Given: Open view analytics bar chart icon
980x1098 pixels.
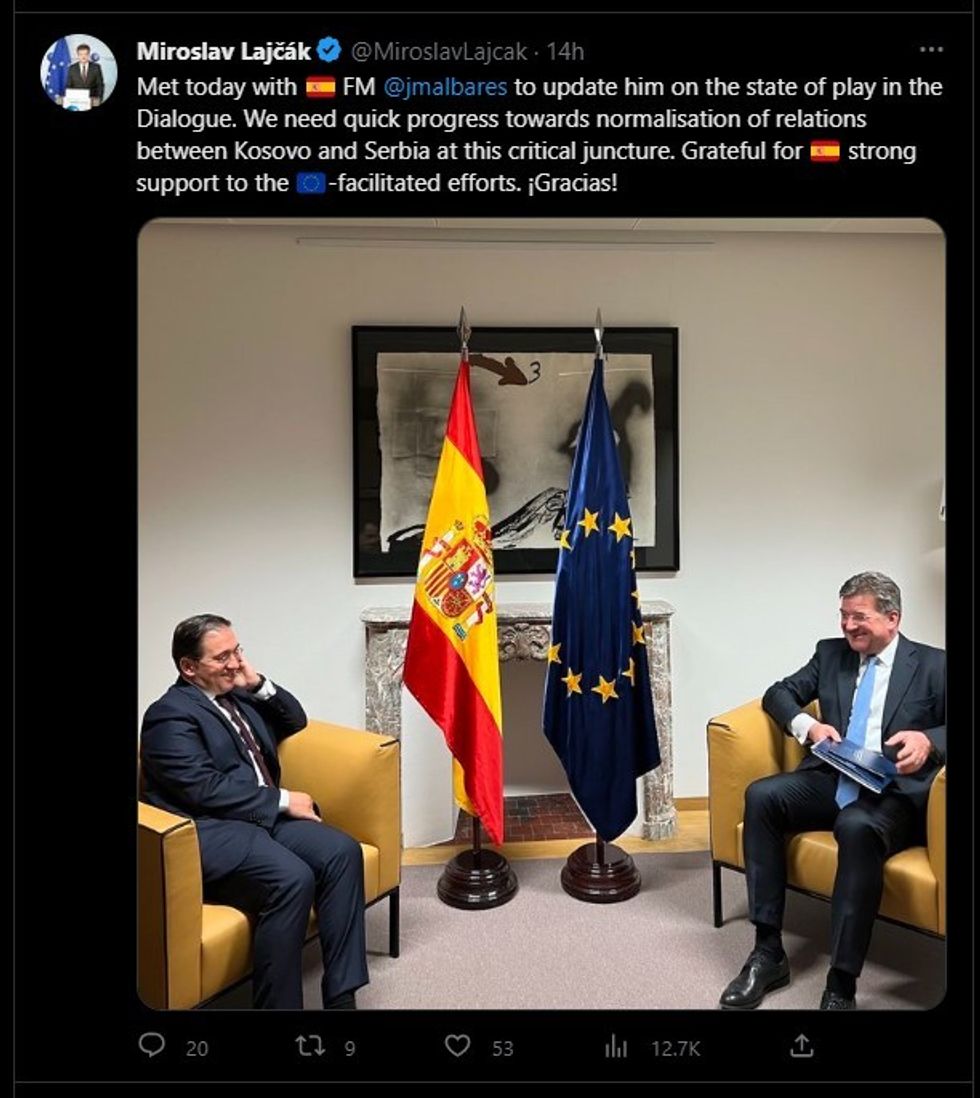Looking at the screenshot, I should (616, 1047).
